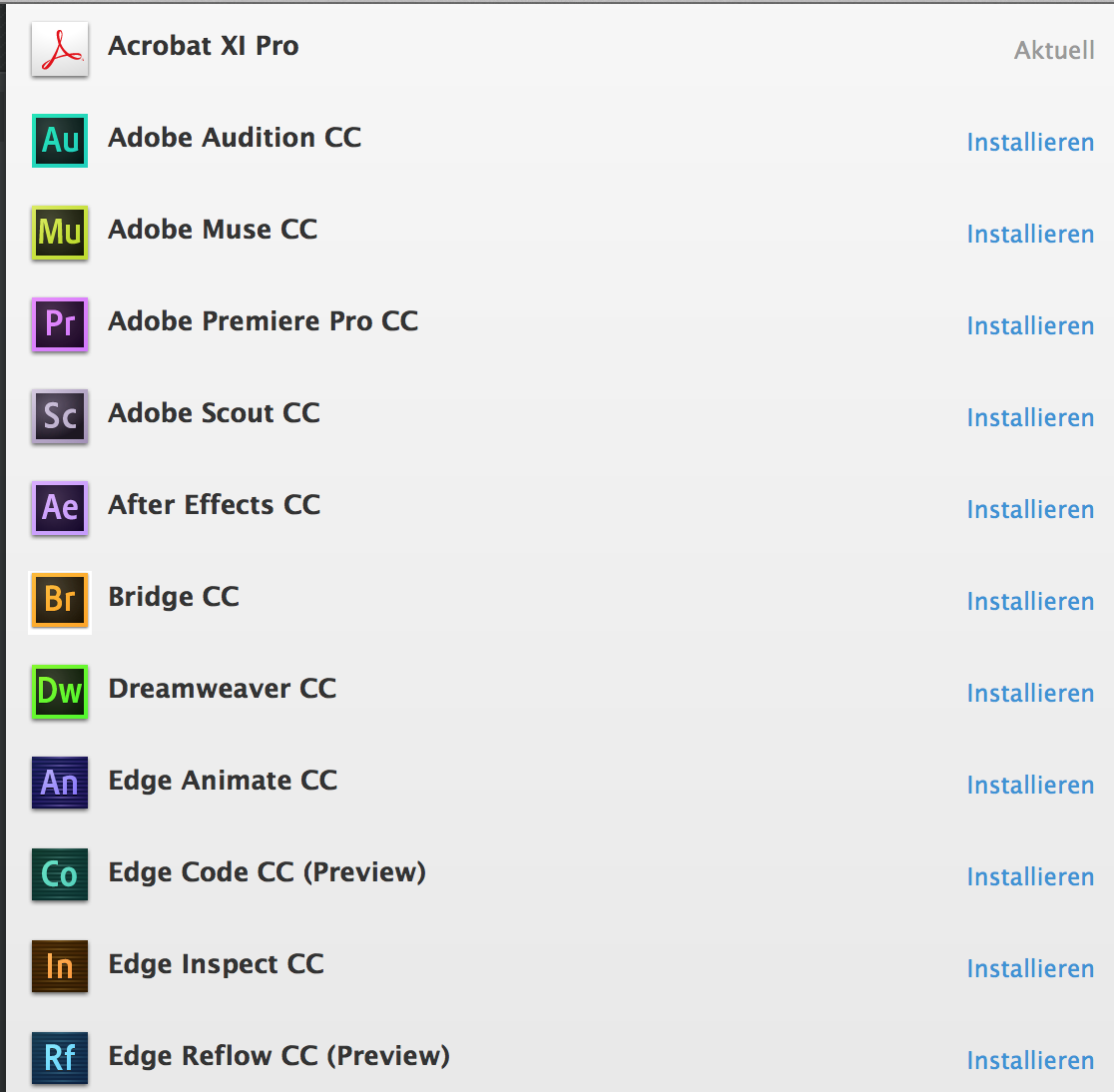Install Adobe Premiere Pro CC
This screenshot has width=1114, height=1092.
(1030, 326)
